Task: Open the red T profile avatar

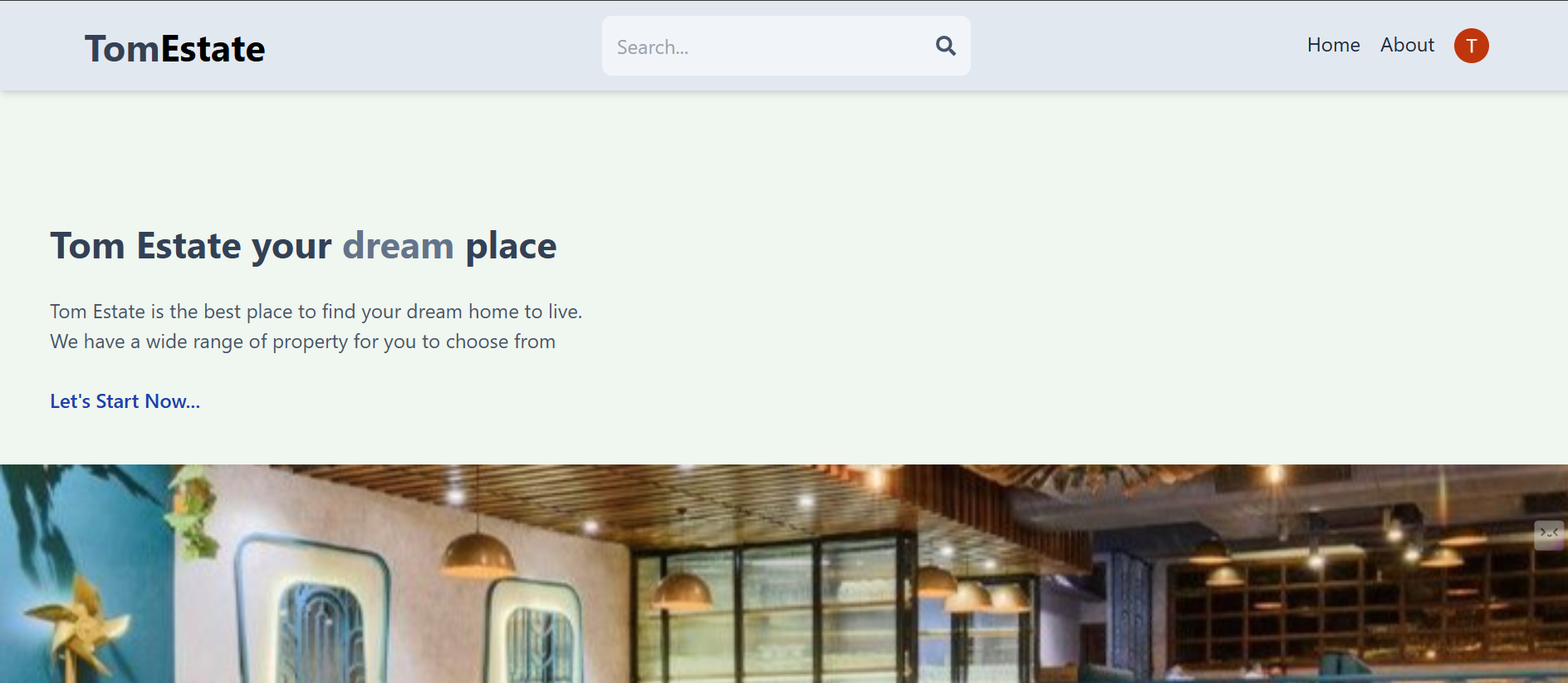Action: (x=1471, y=46)
